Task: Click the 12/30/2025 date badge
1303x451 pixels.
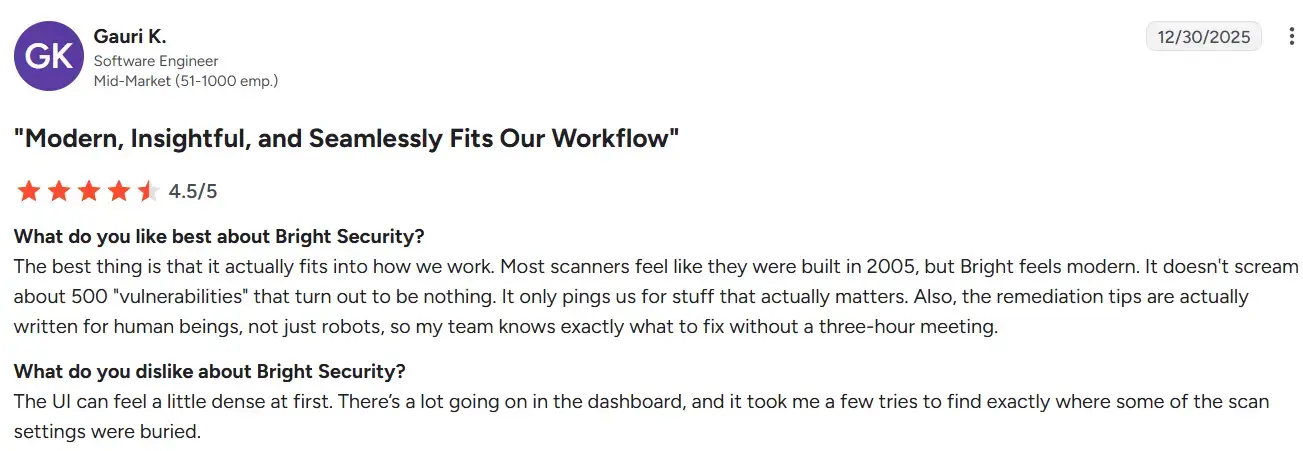Action: click(1204, 37)
